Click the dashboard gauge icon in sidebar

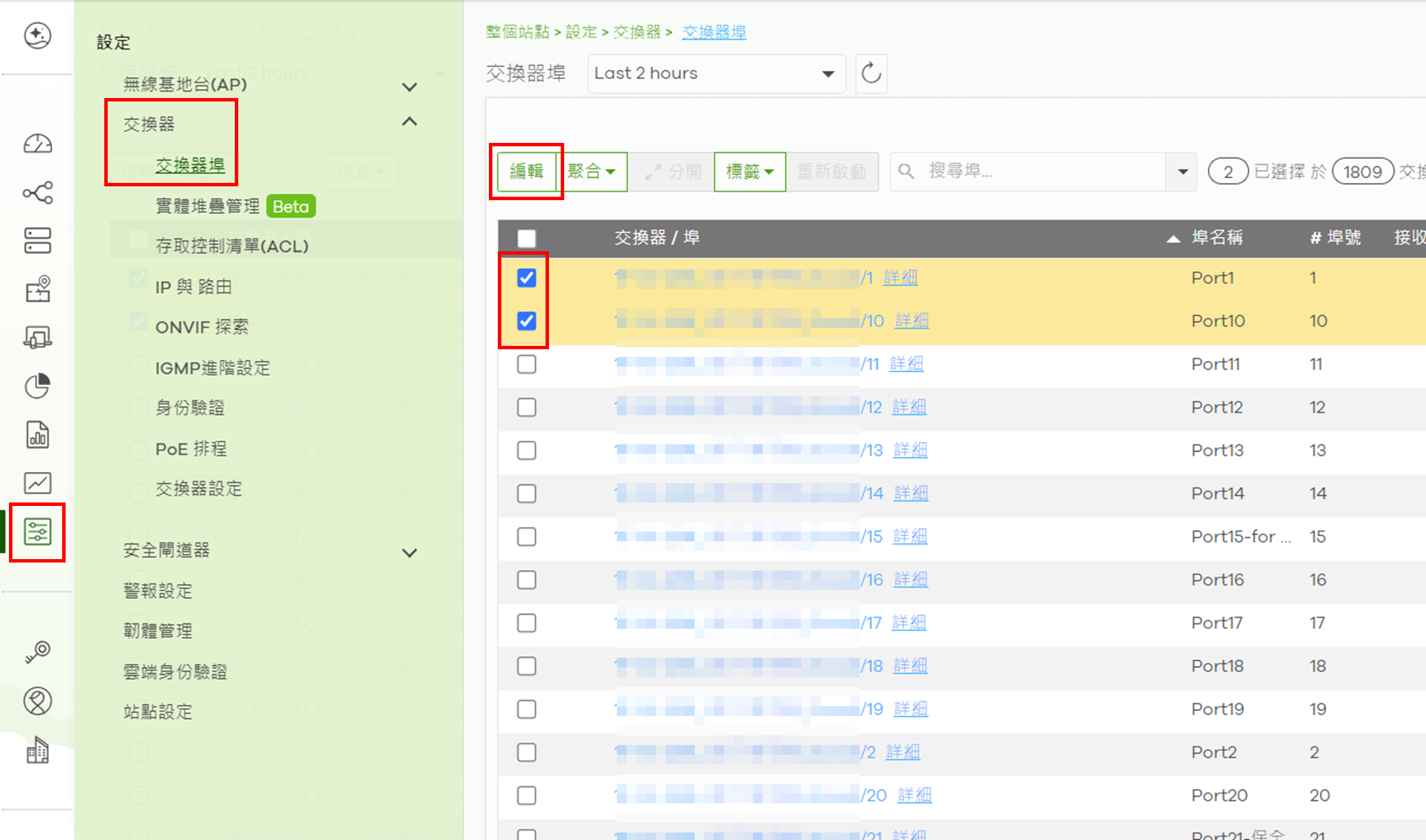pos(37,144)
